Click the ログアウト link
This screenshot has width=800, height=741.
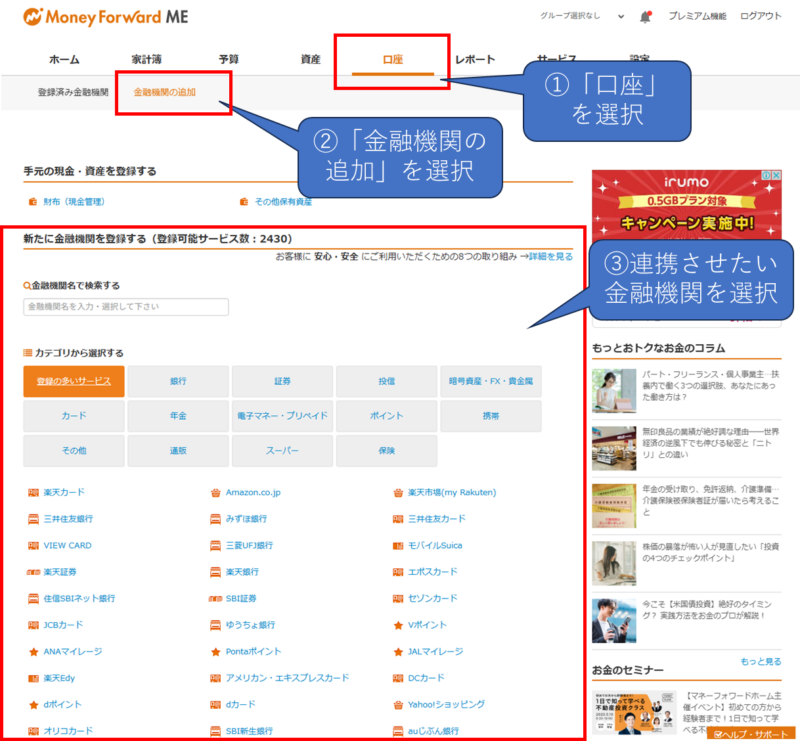[761, 16]
